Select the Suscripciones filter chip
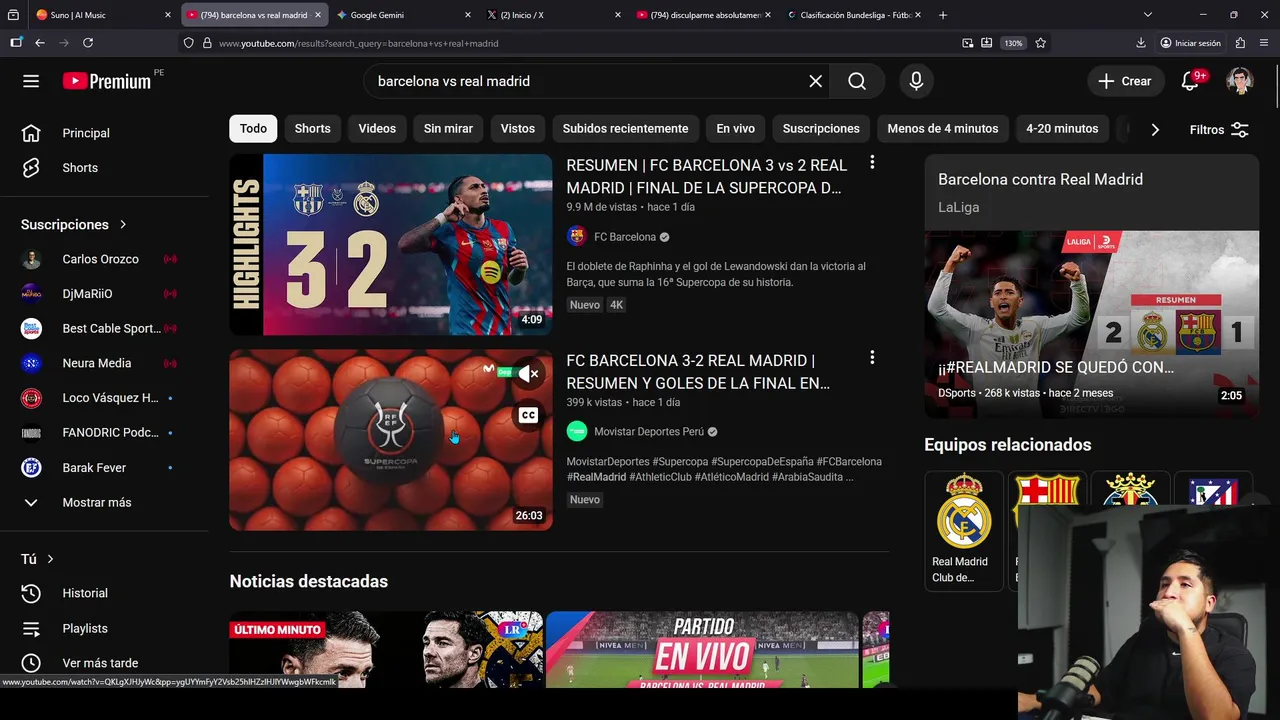 point(821,128)
